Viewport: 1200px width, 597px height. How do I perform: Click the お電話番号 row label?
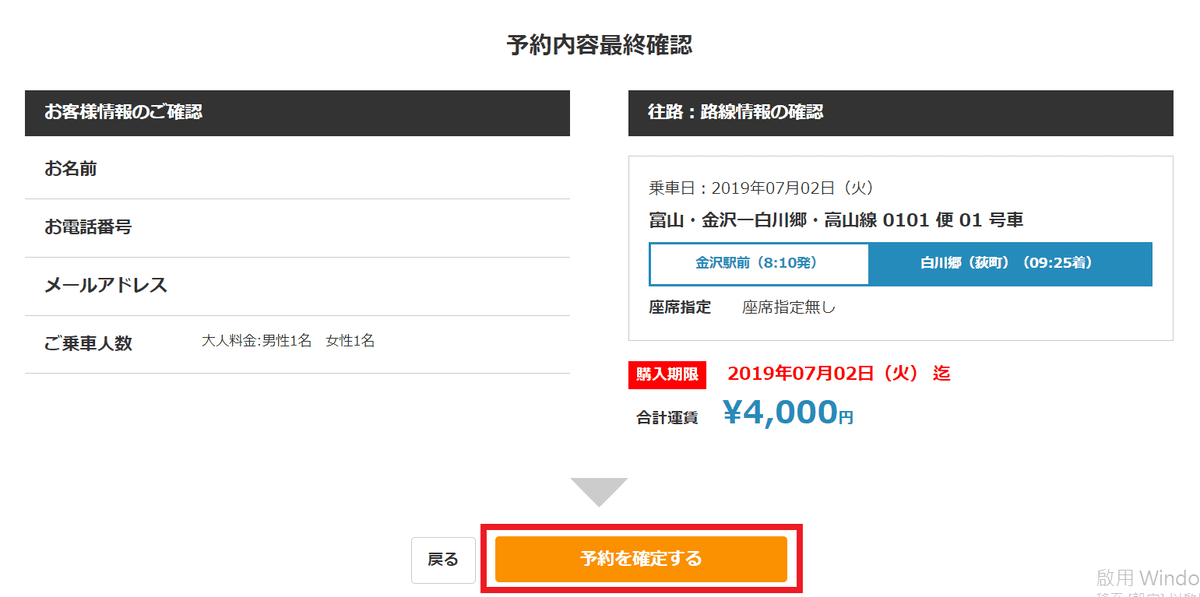pyautogui.click(x=88, y=227)
